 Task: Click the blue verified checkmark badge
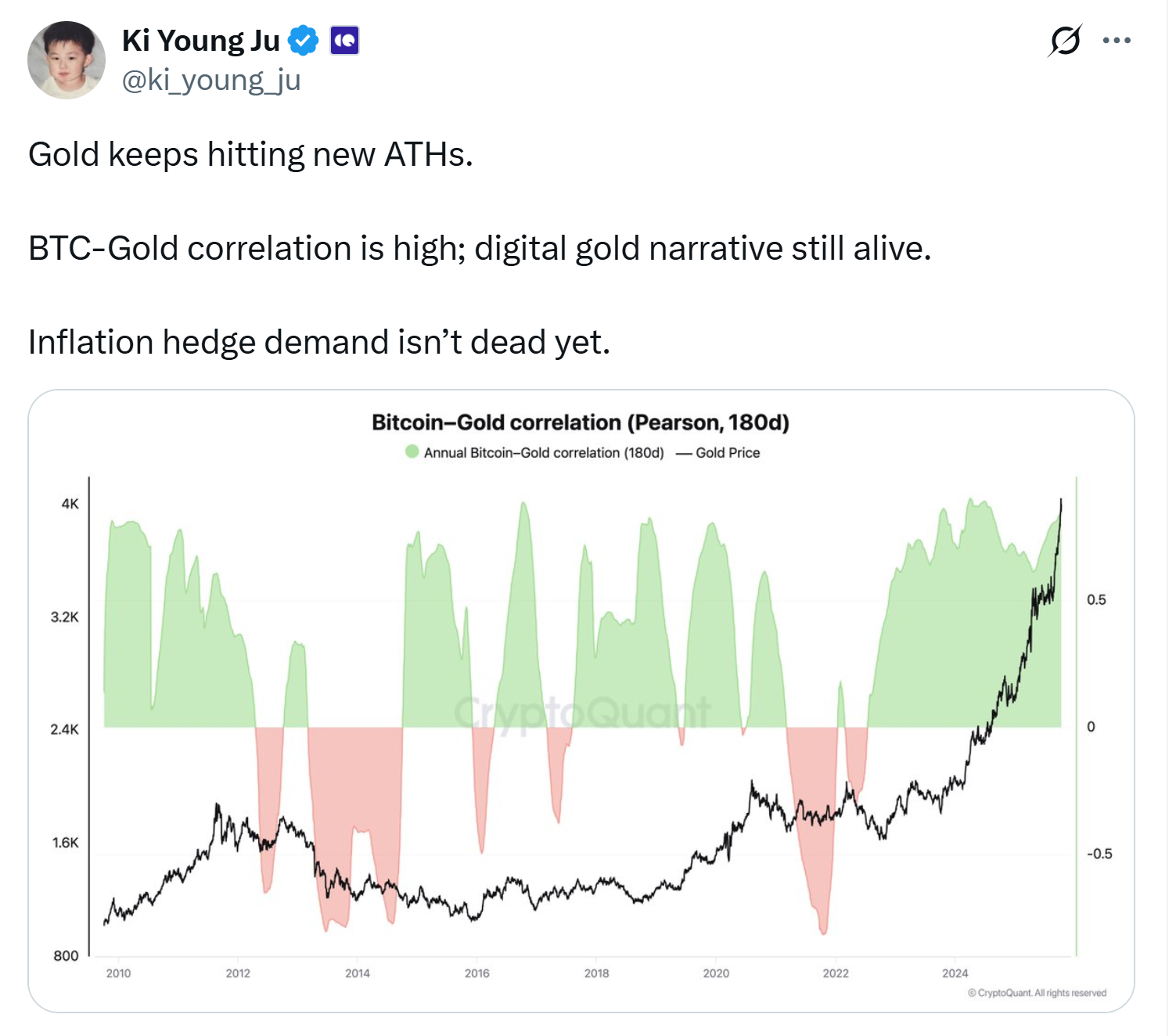[303, 41]
